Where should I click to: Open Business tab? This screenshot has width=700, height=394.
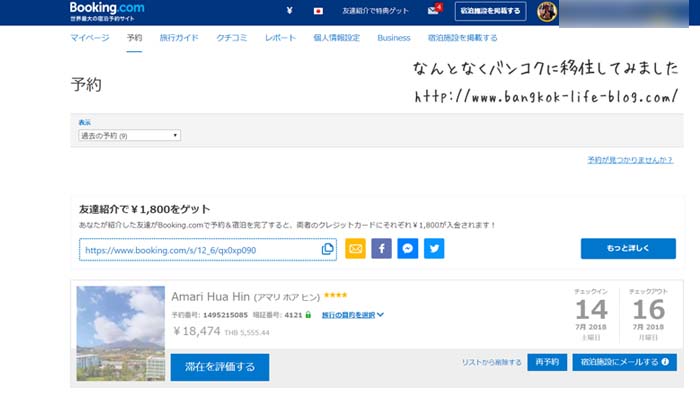click(x=393, y=38)
